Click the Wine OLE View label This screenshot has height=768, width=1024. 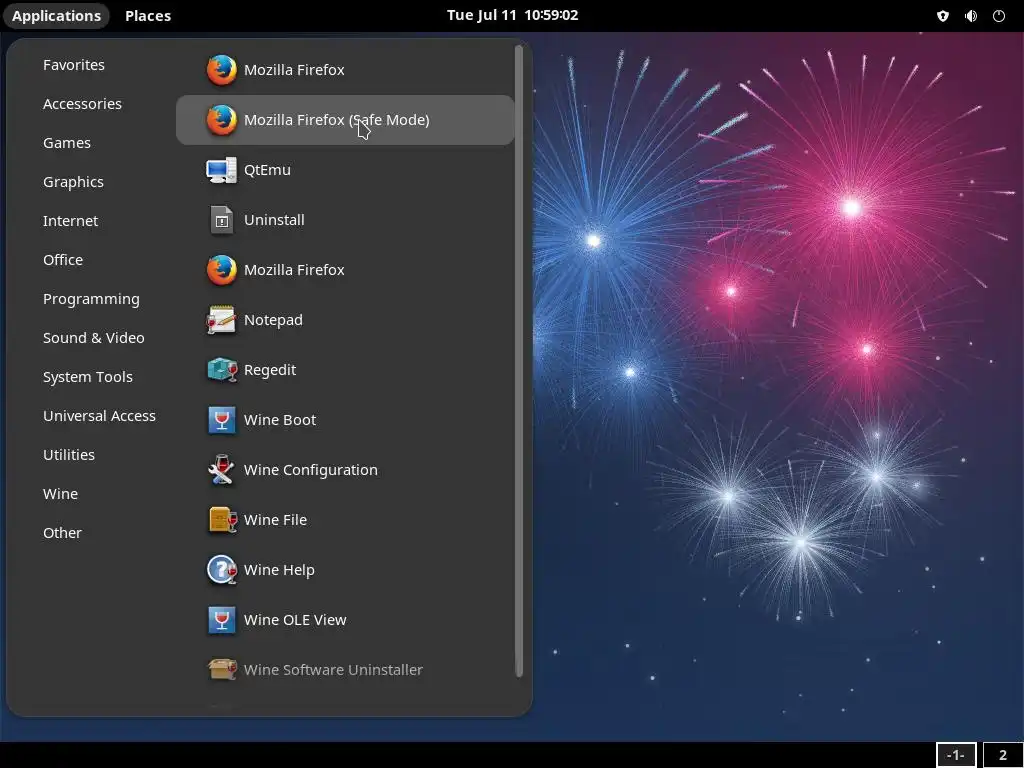click(x=295, y=620)
